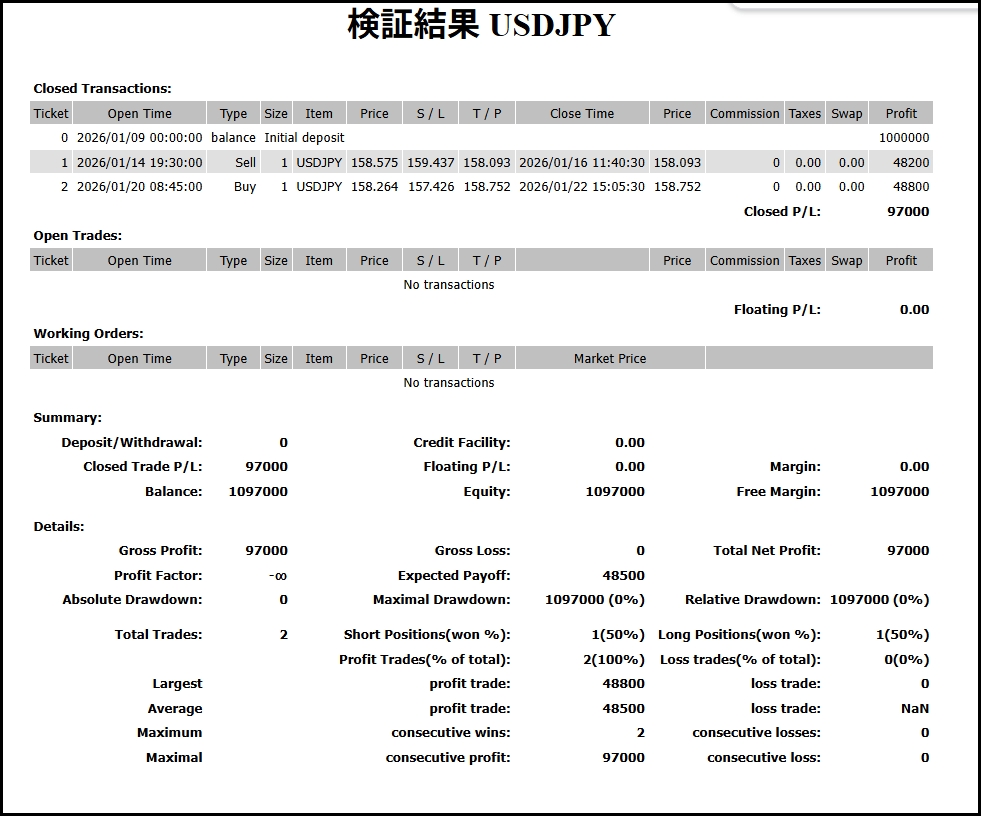This screenshot has height=816, width=981.
Task: Click the 1000000 initial balance amount
Action: [904, 138]
